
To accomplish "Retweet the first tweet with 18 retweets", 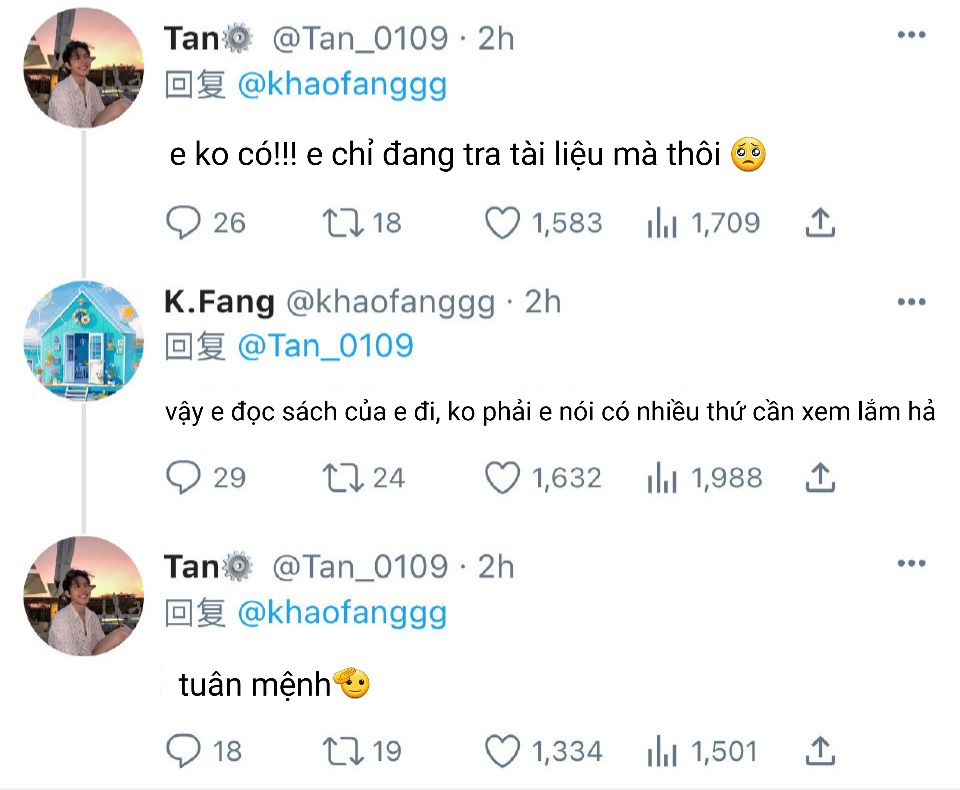I will [x=342, y=223].
